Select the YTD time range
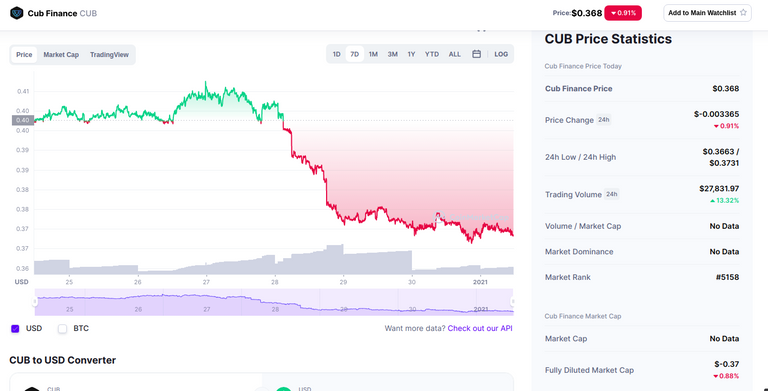 (x=432, y=54)
